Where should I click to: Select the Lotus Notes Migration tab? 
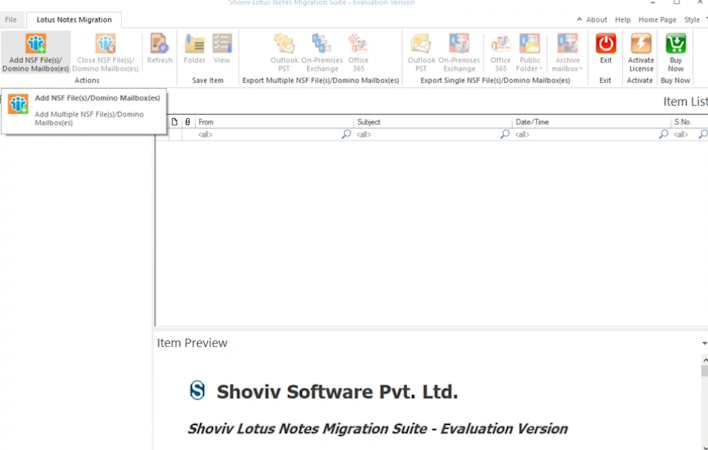click(74, 20)
